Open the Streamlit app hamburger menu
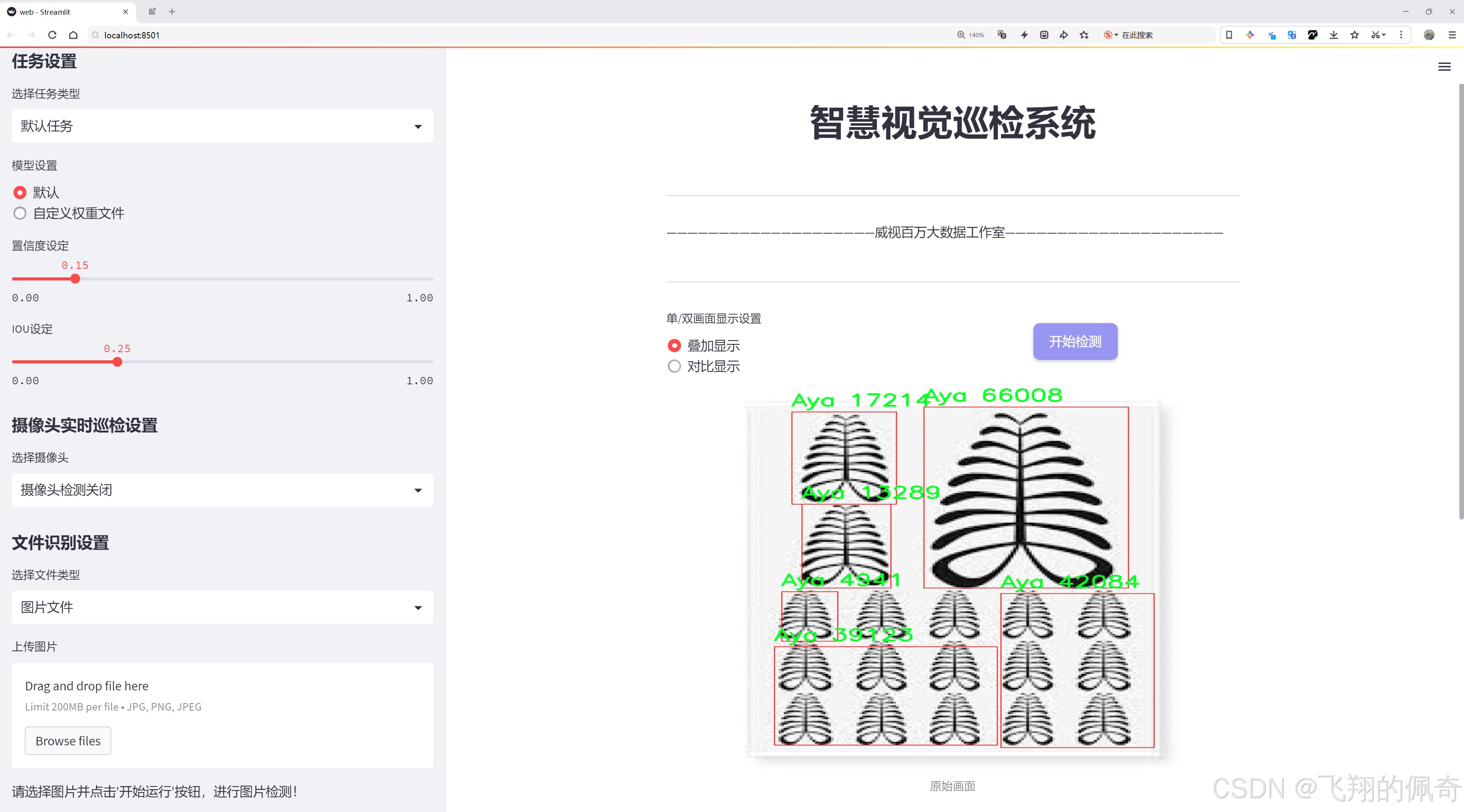This screenshot has height=812, width=1464. pyautogui.click(x=1444, y=67)
